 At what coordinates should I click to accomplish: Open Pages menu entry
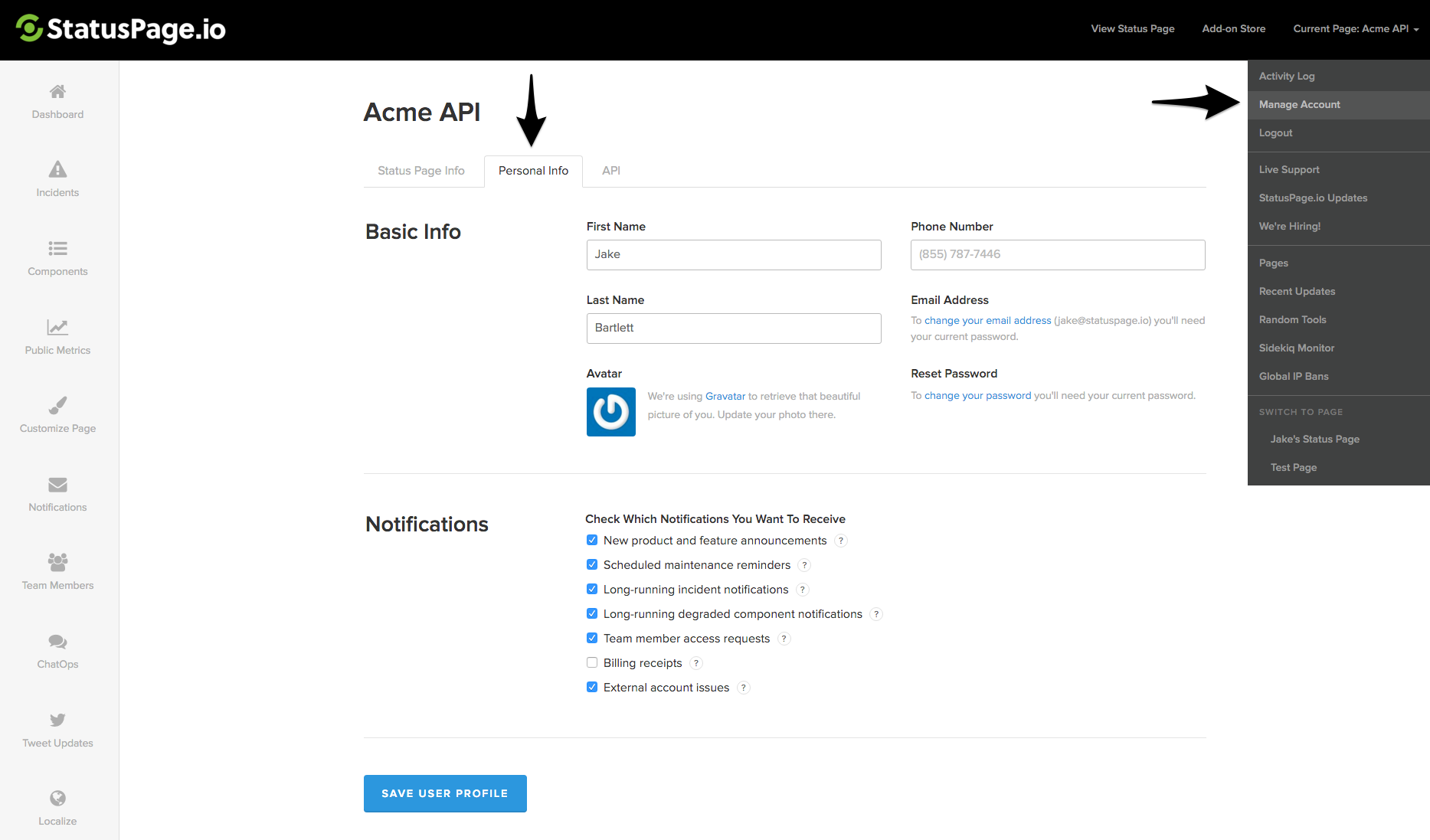[1339, 263]
